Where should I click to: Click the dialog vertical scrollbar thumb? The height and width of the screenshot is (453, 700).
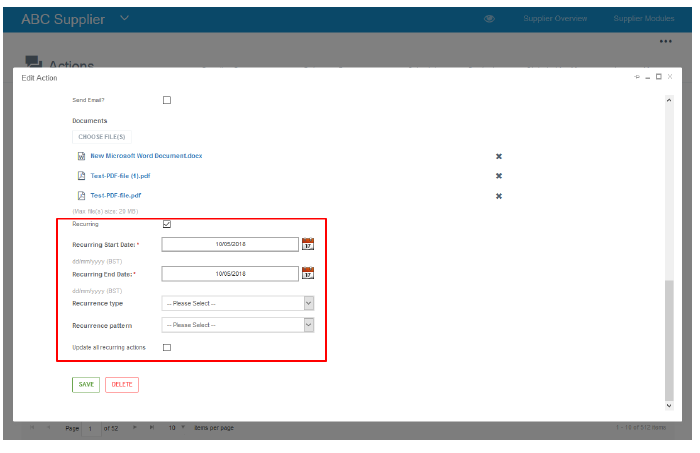coord(668,335)
